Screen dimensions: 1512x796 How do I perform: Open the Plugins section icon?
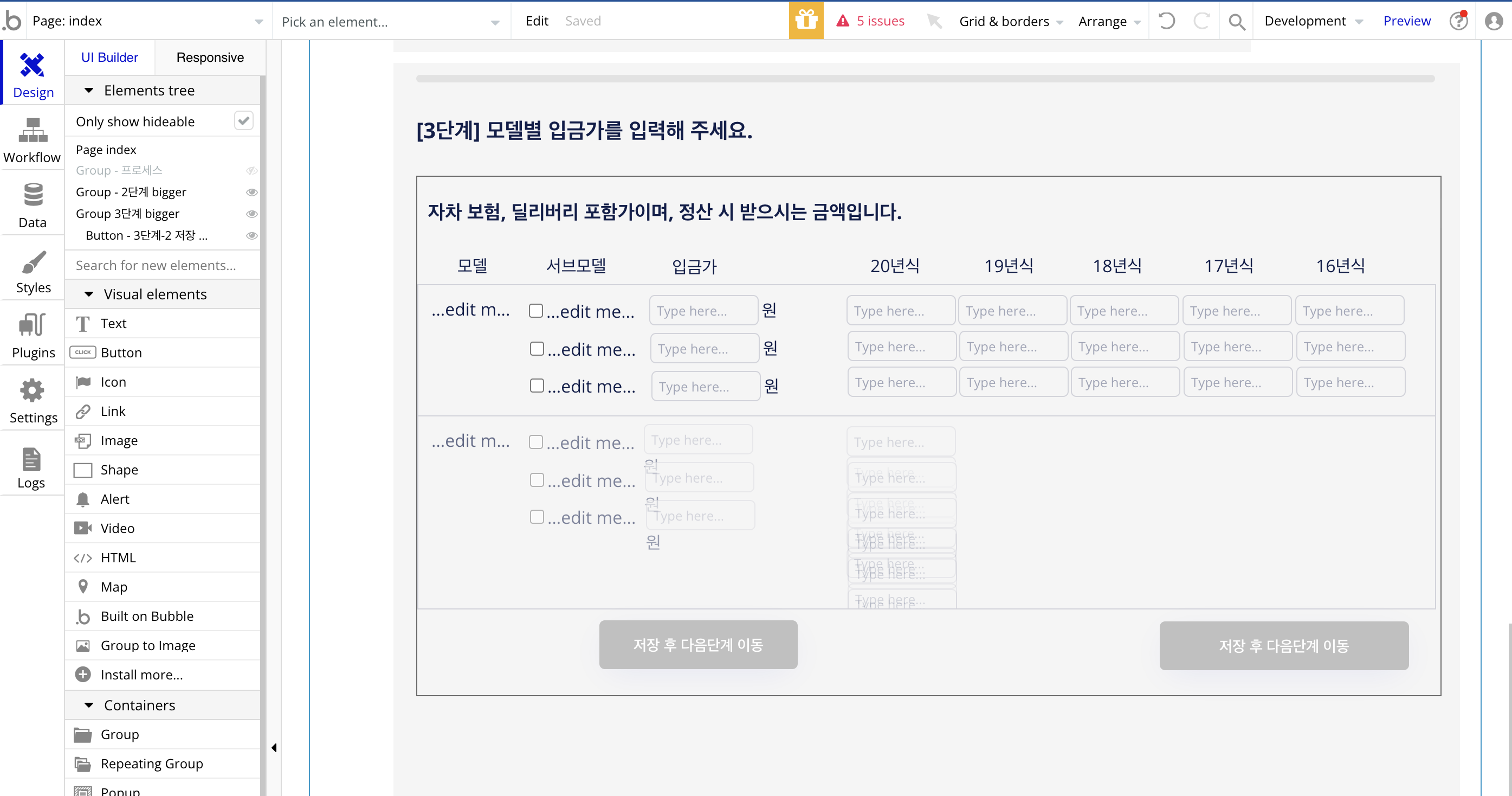coord(33,325)
